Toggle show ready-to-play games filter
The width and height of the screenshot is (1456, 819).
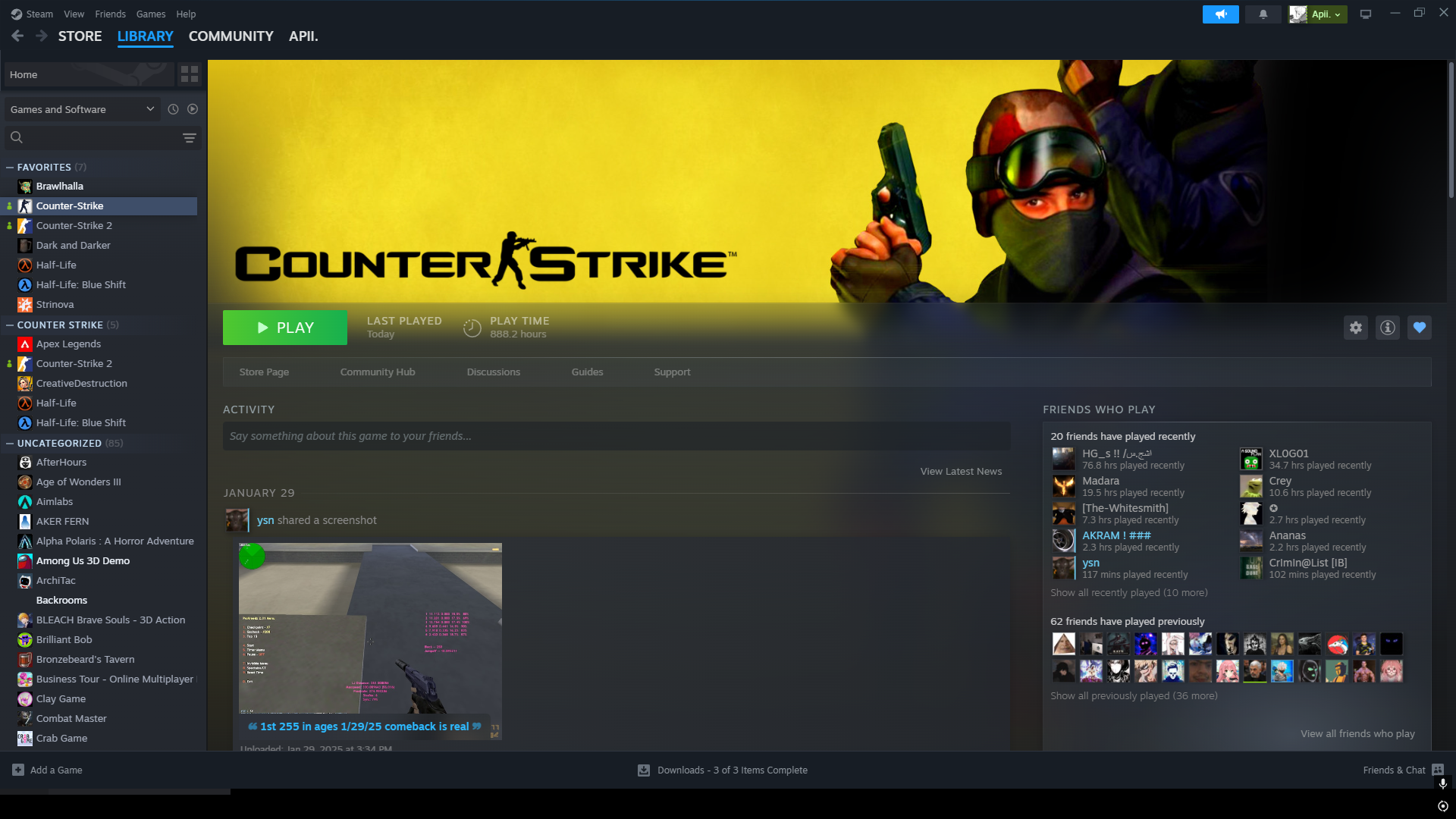point(193,109)
